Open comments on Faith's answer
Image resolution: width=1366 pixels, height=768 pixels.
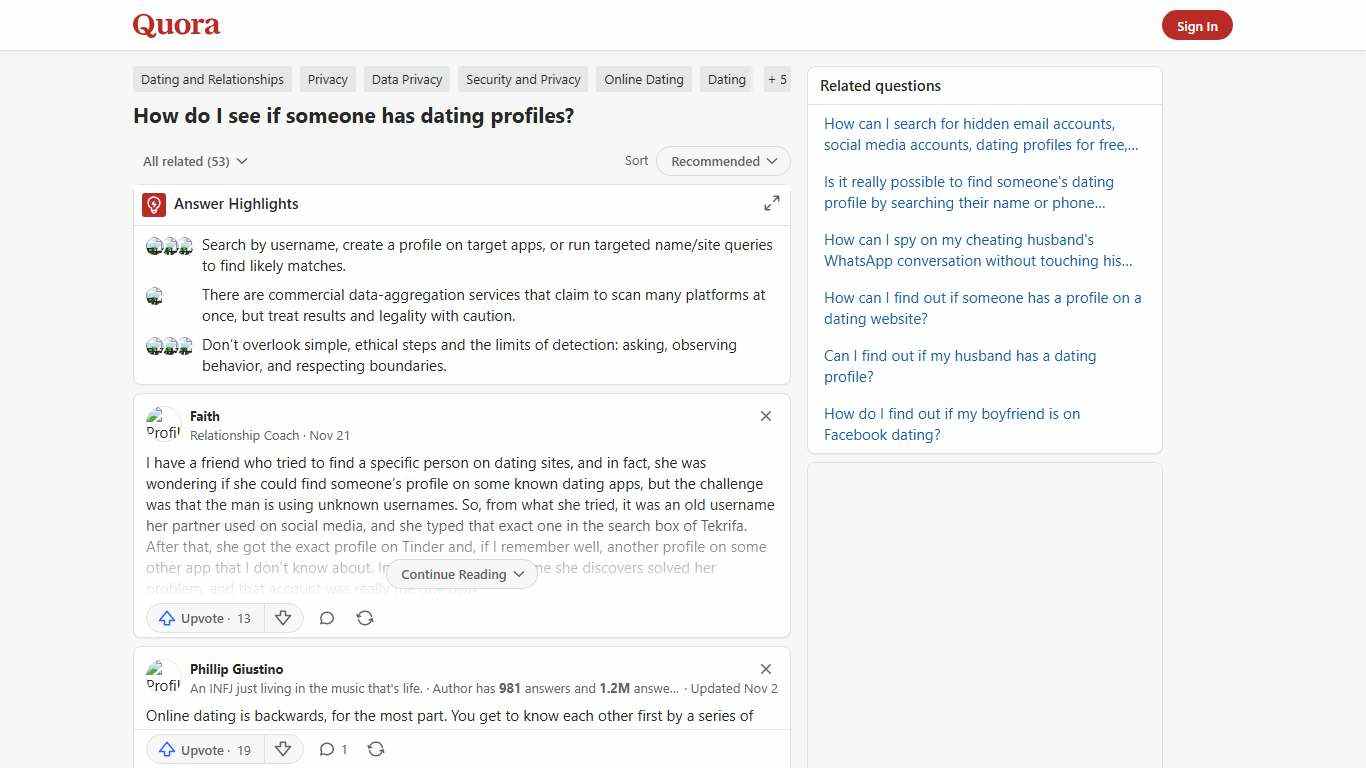[327, 618]
